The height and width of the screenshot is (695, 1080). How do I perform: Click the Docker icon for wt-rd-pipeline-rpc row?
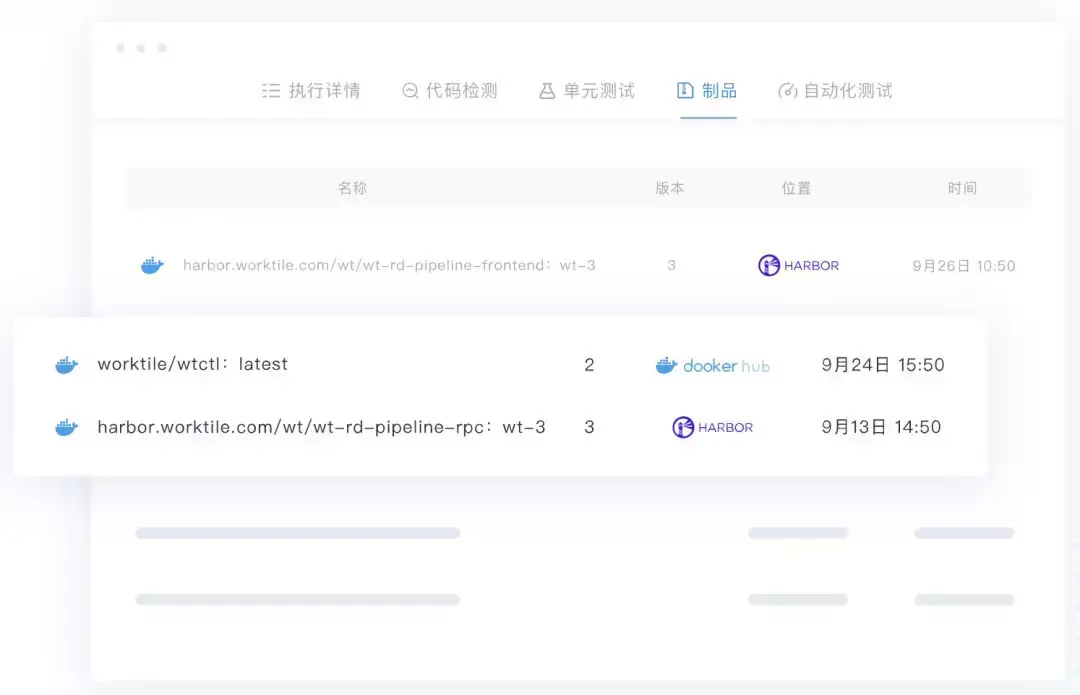coord(66,427)
